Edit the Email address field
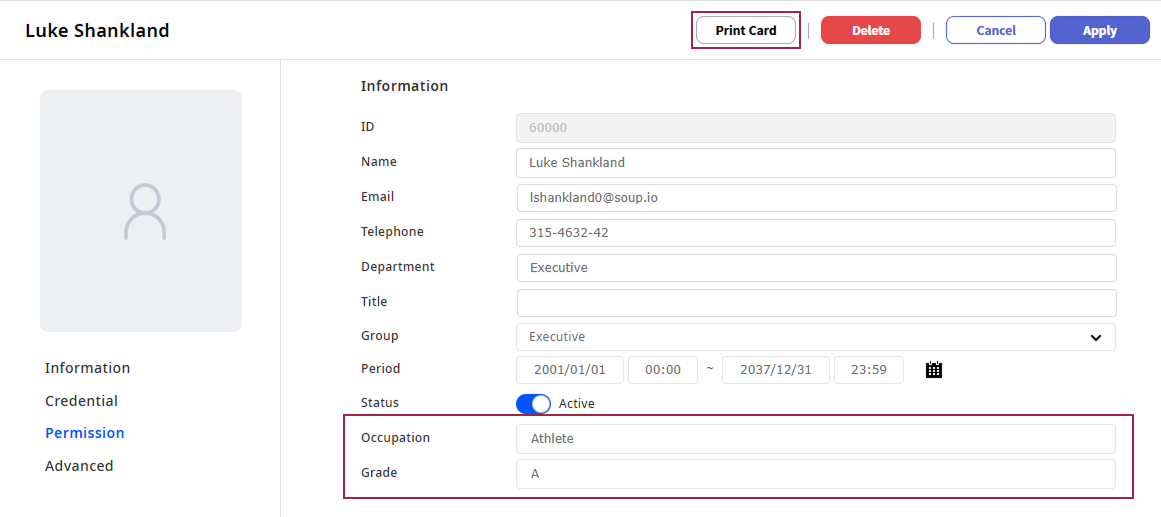Screen dimensions: 1161x517 coord(815,198)
